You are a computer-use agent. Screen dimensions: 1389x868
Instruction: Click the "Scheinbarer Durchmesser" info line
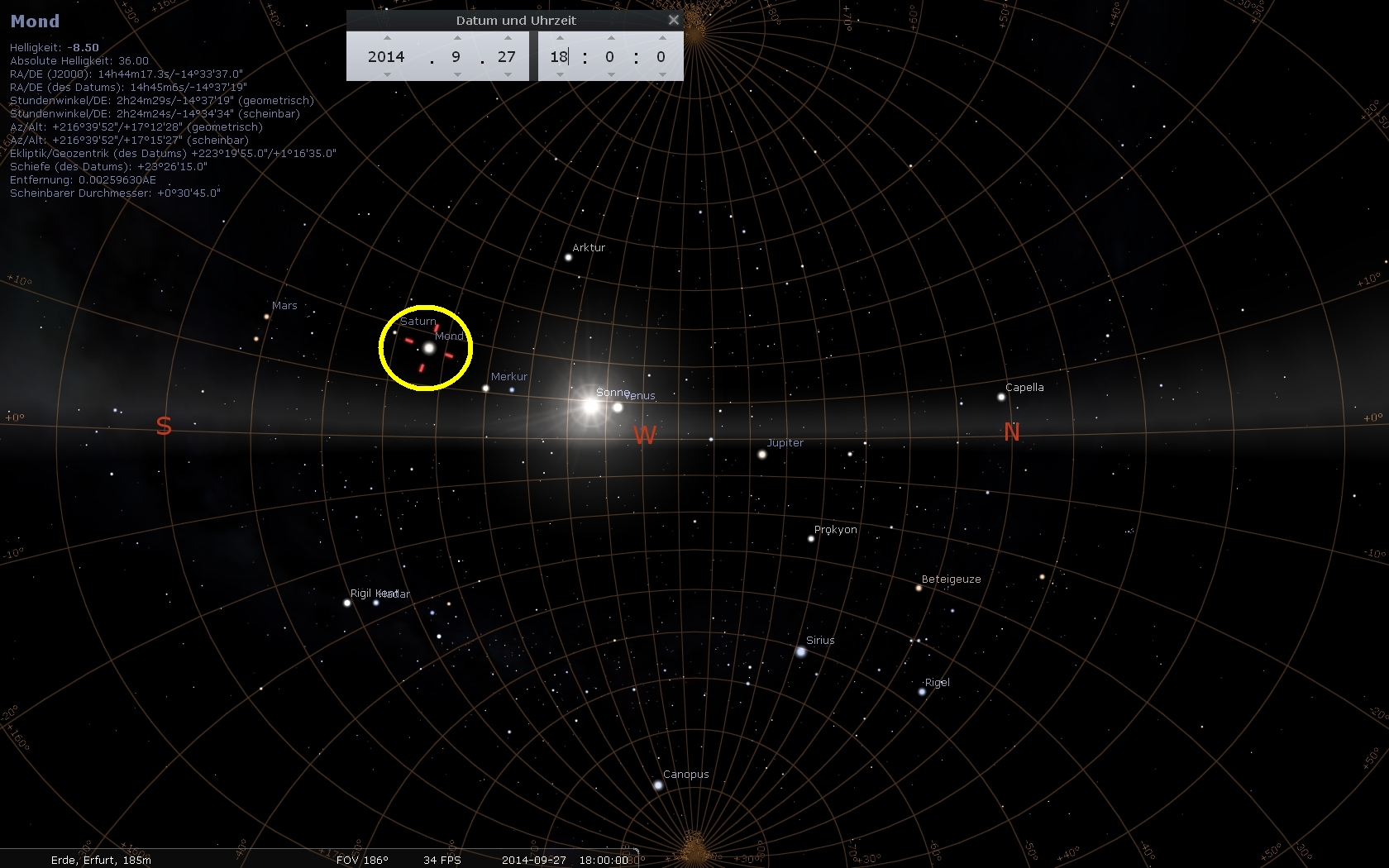[x=115, y=193]
